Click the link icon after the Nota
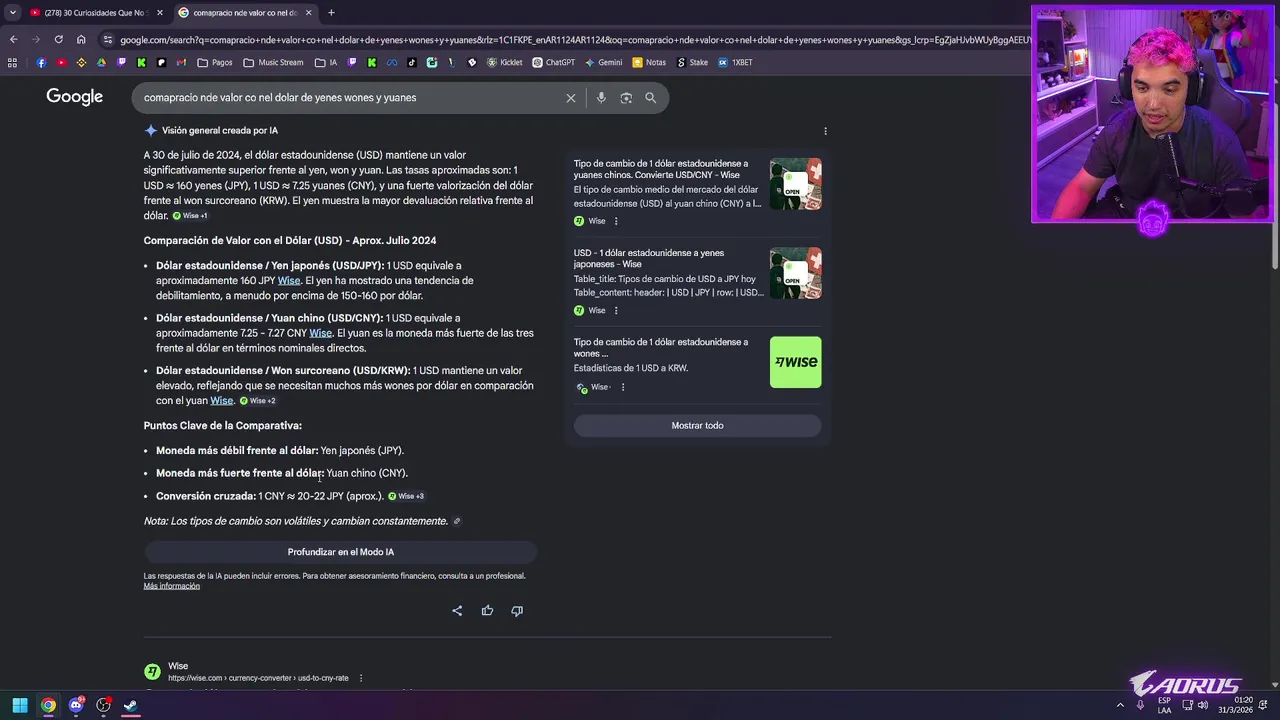The height and width of the screenshot is (720, 1280). [x=457, y=521]
